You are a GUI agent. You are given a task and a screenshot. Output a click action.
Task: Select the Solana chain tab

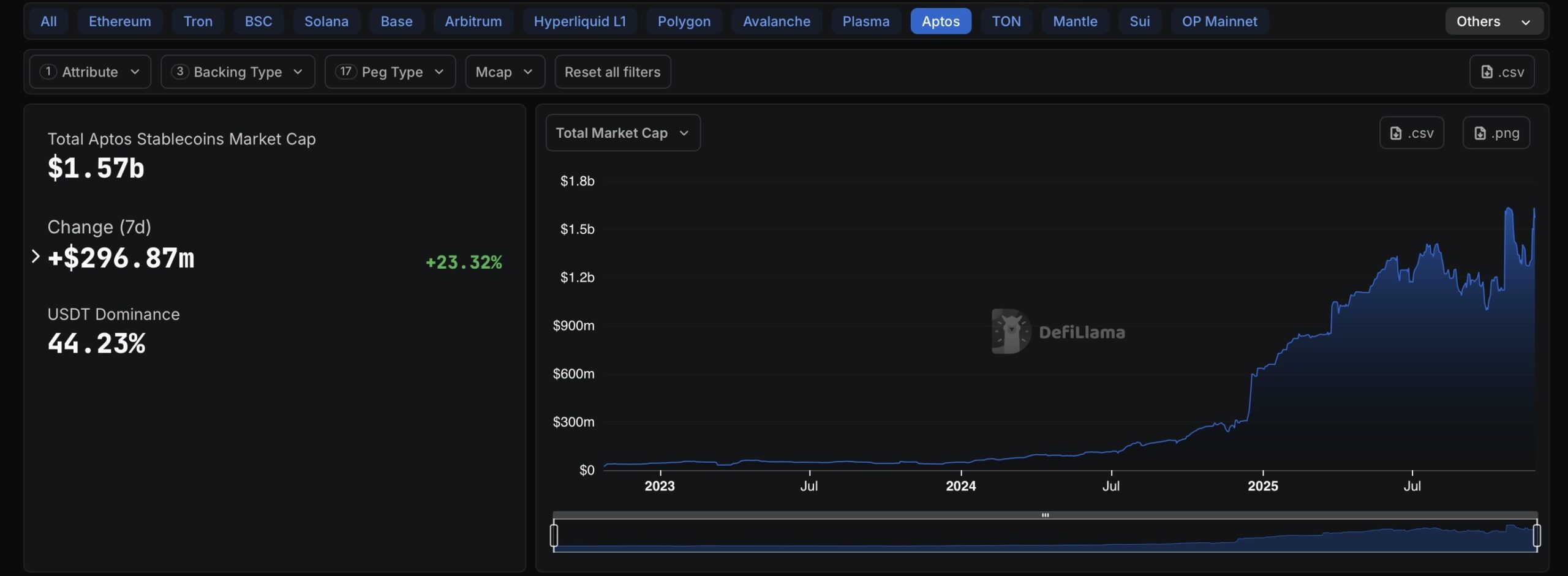(326, 21)
